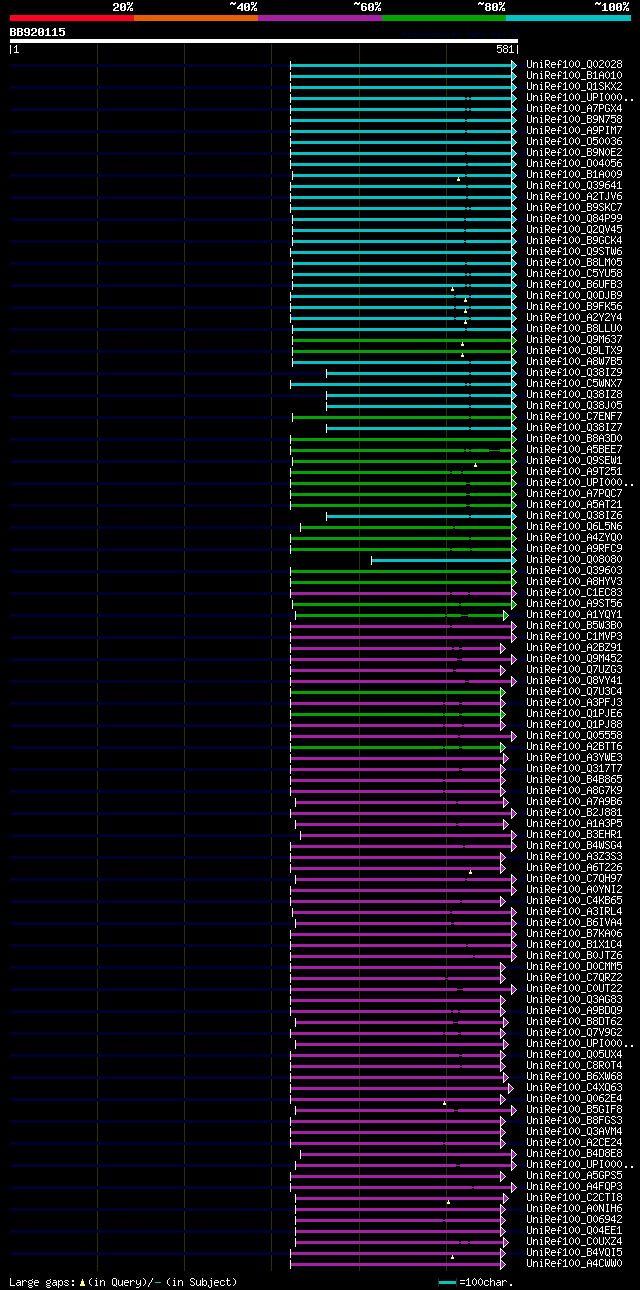Click the green arrowhead on the A1YQY1 row

point(505,614)
